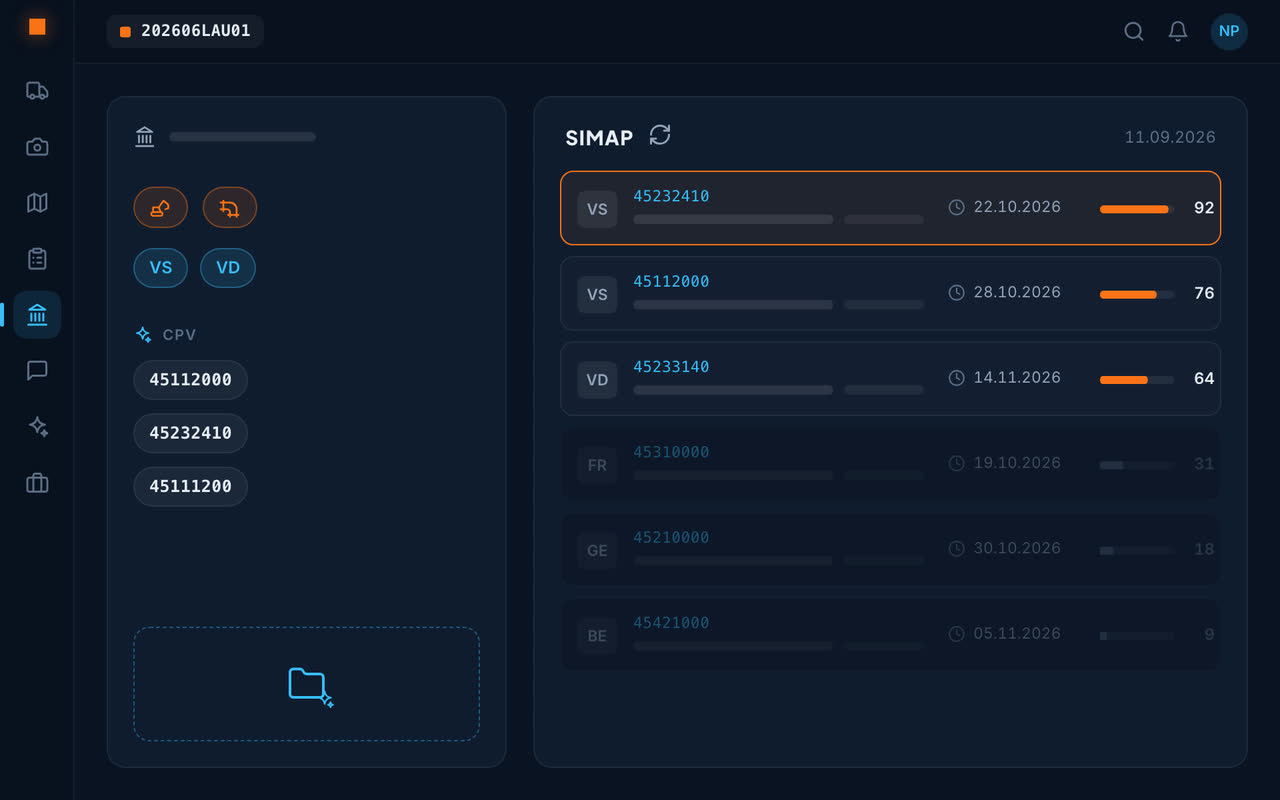Click the GE canton badge
This screenshot has width=1280, height=800.
click(597, 550)
